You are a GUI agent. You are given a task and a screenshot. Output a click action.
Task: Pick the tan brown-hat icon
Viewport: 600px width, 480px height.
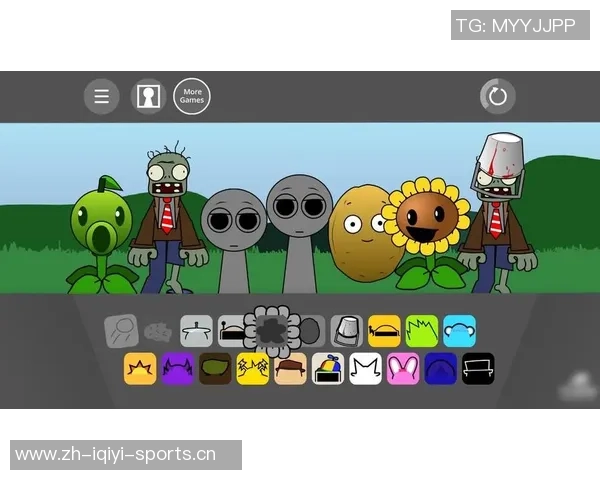(x=290, y=369)
